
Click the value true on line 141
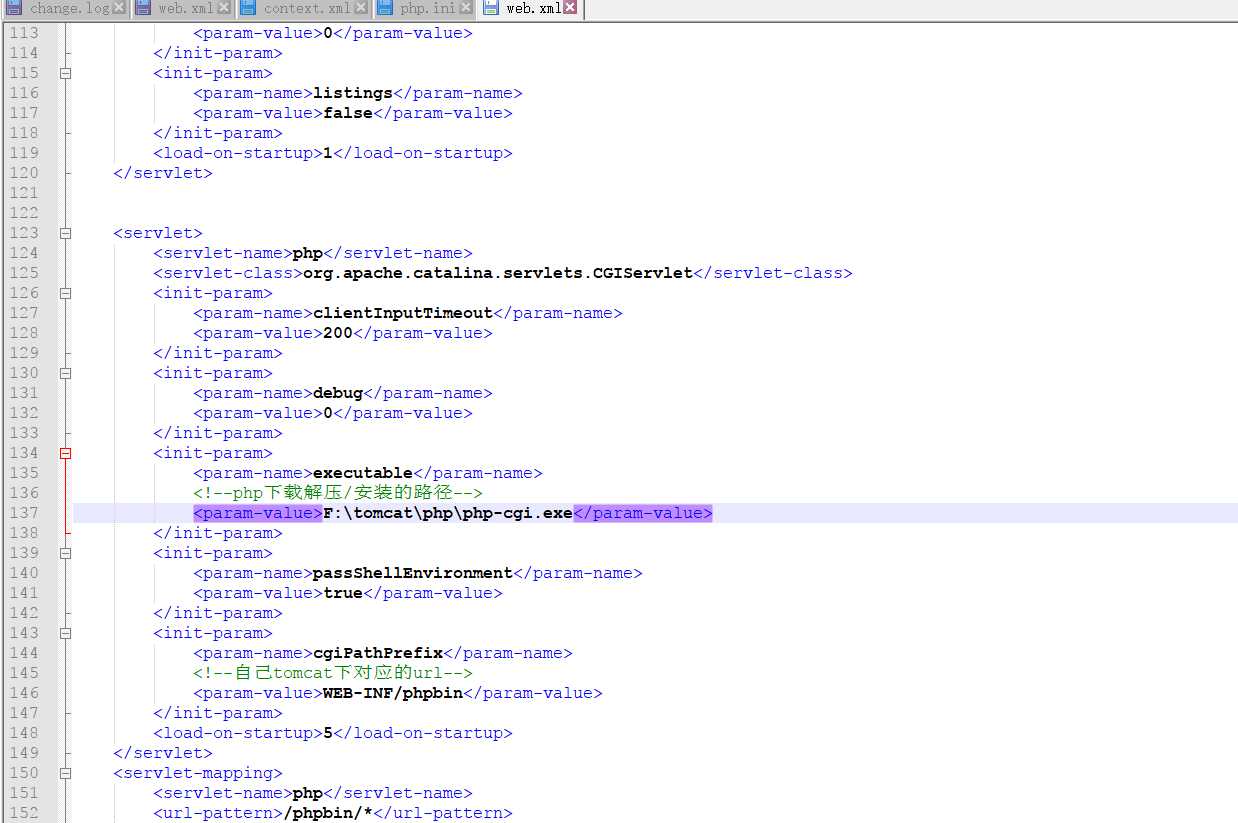343,593
